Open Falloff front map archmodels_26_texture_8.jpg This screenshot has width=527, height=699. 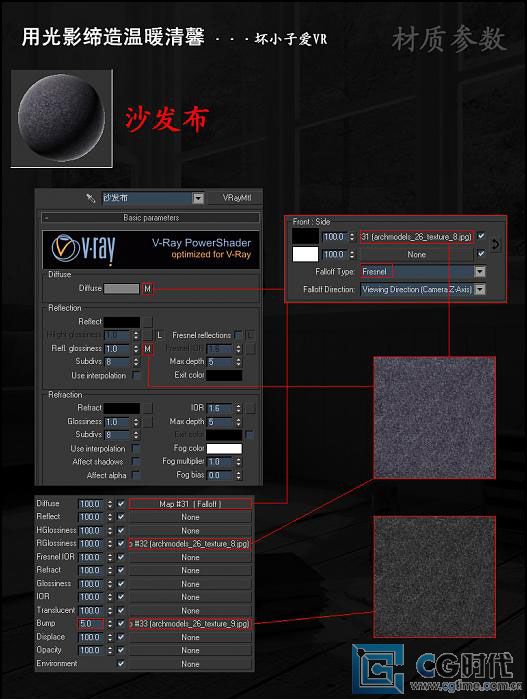pyautogui.click(x=416, y=237)
